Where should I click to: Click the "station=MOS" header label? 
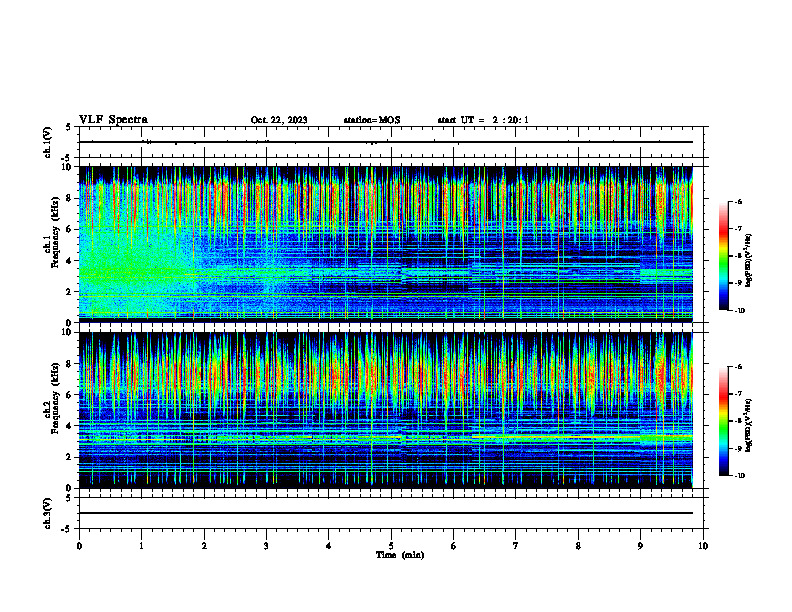coord(372,120)
